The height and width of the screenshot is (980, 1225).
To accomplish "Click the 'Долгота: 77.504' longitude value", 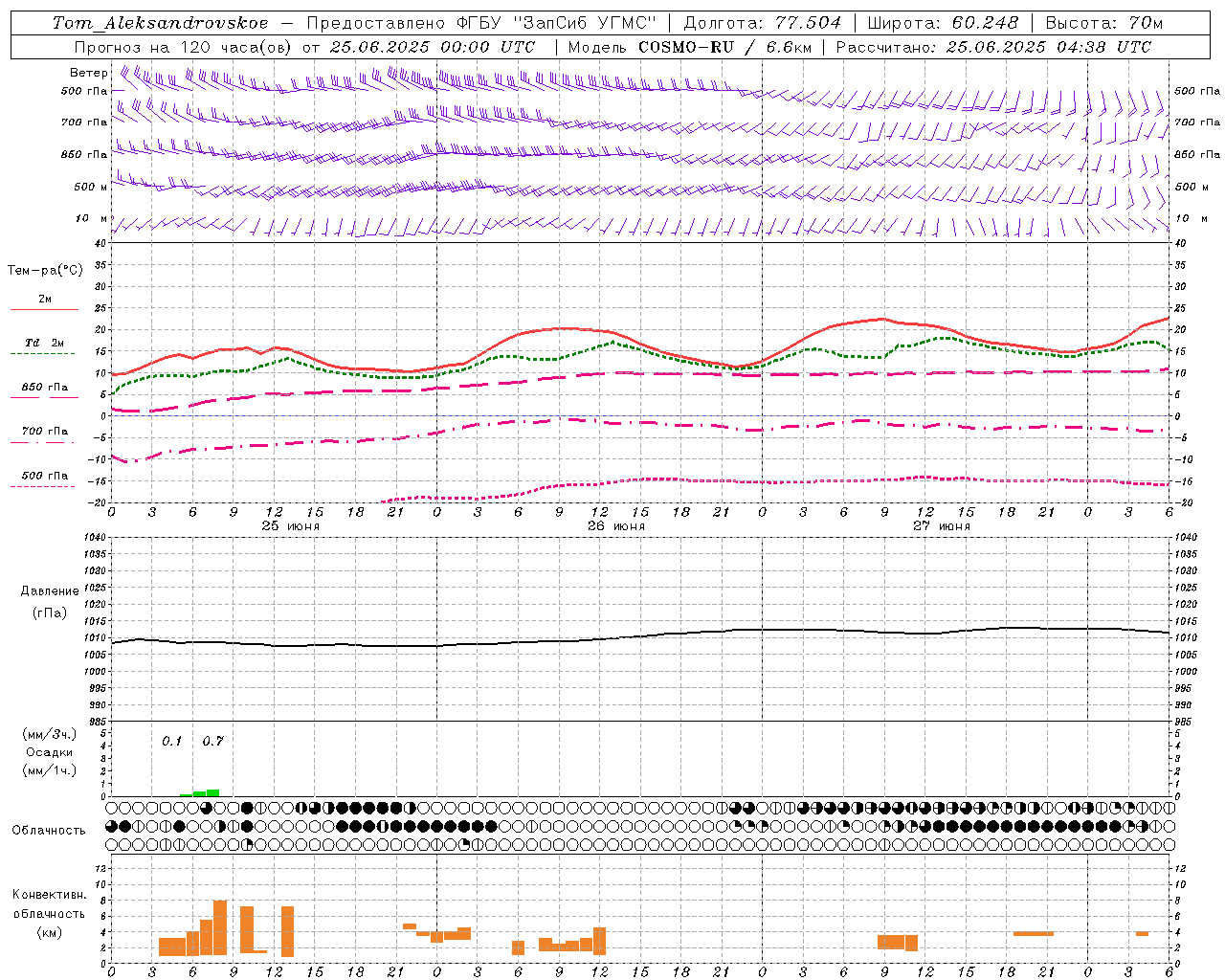I will click(763, 23).
